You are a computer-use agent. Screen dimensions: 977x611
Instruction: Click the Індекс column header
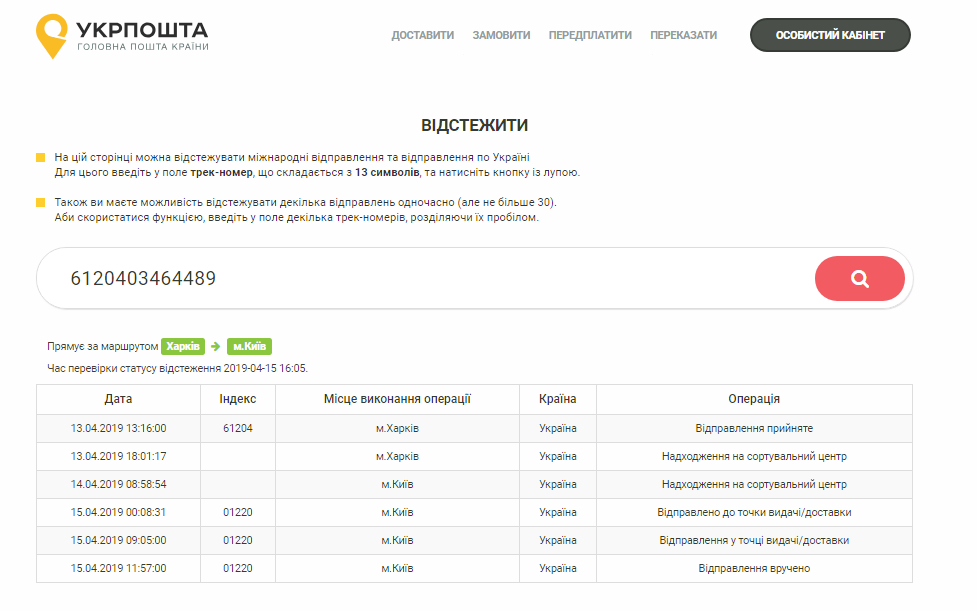238,399
